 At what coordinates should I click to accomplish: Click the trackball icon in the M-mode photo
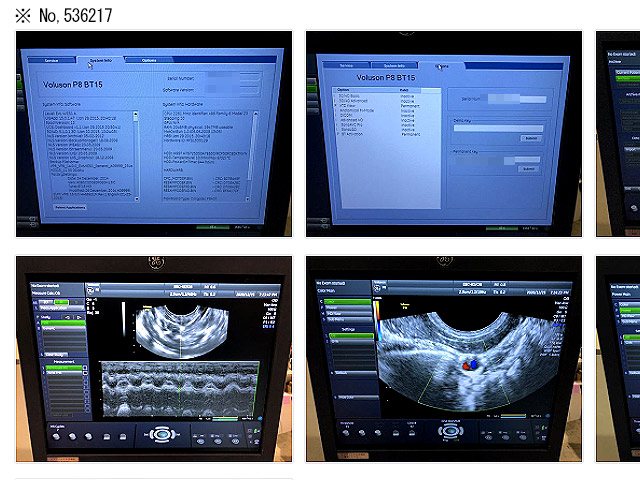(x=162, y=434)
